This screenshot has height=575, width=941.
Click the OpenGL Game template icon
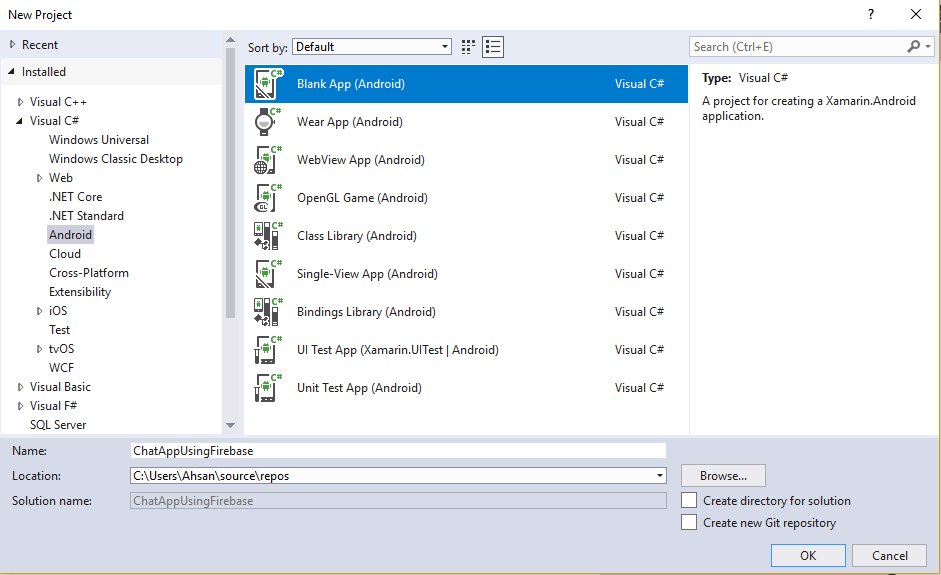click(x=268, y=197)
